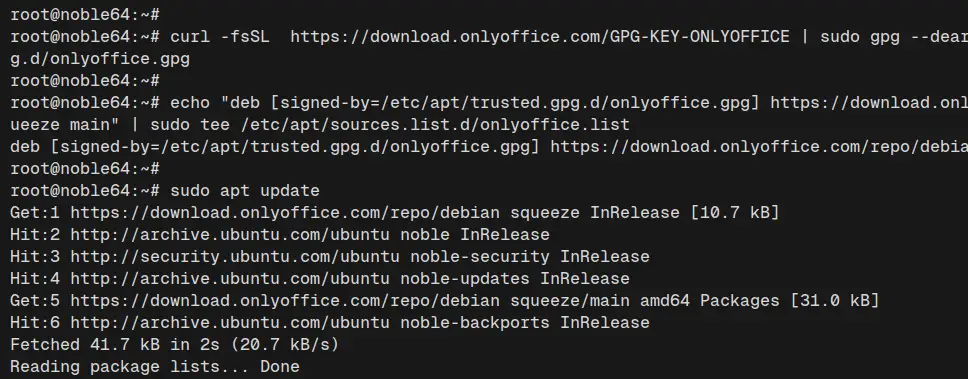Click the topmost empty root@noble64 prompt
Image resolution: width=968 pixels, height=379 pixels.
pos(85,14)
